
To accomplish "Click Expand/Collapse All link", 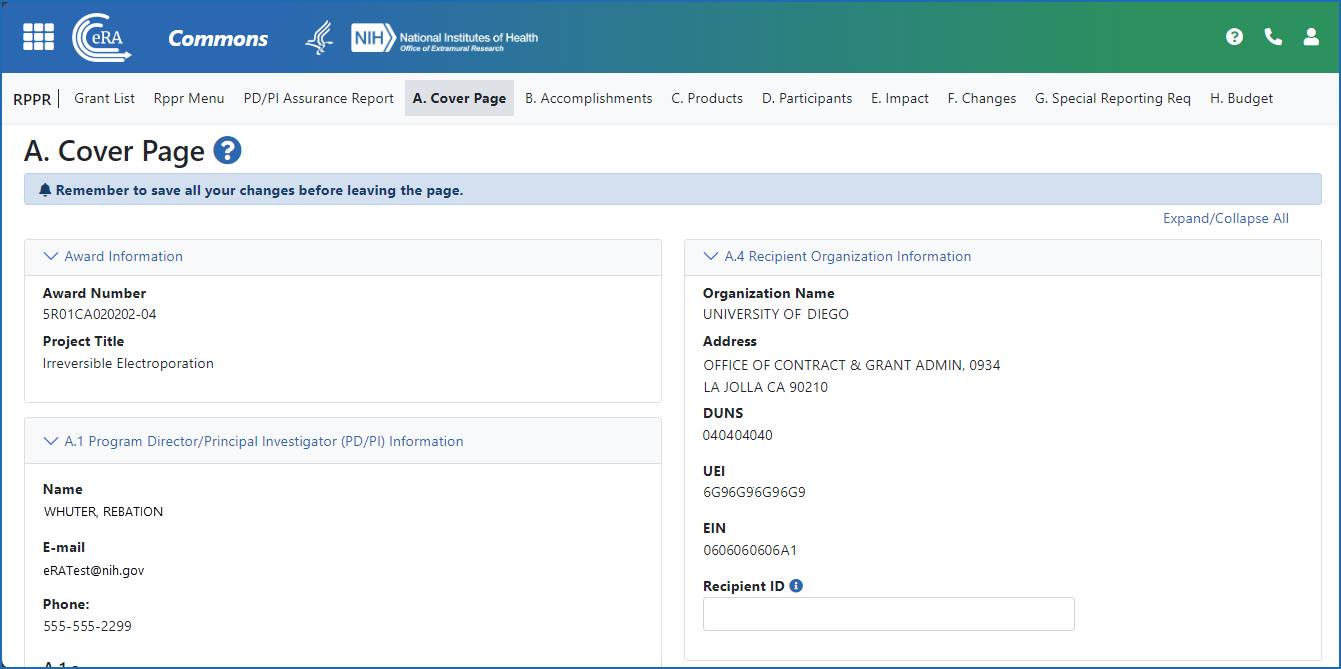I will [x=1226, y=218].
